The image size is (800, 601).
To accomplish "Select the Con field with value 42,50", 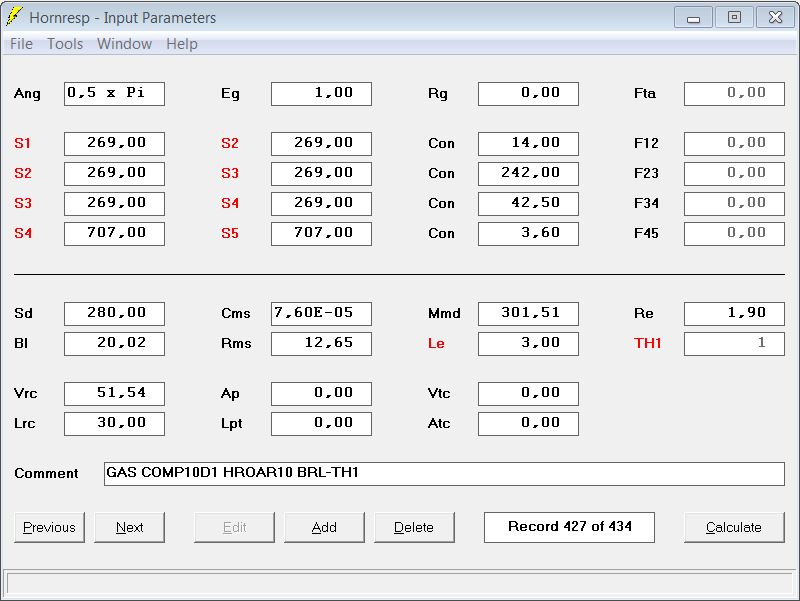I will pos(528,204).
